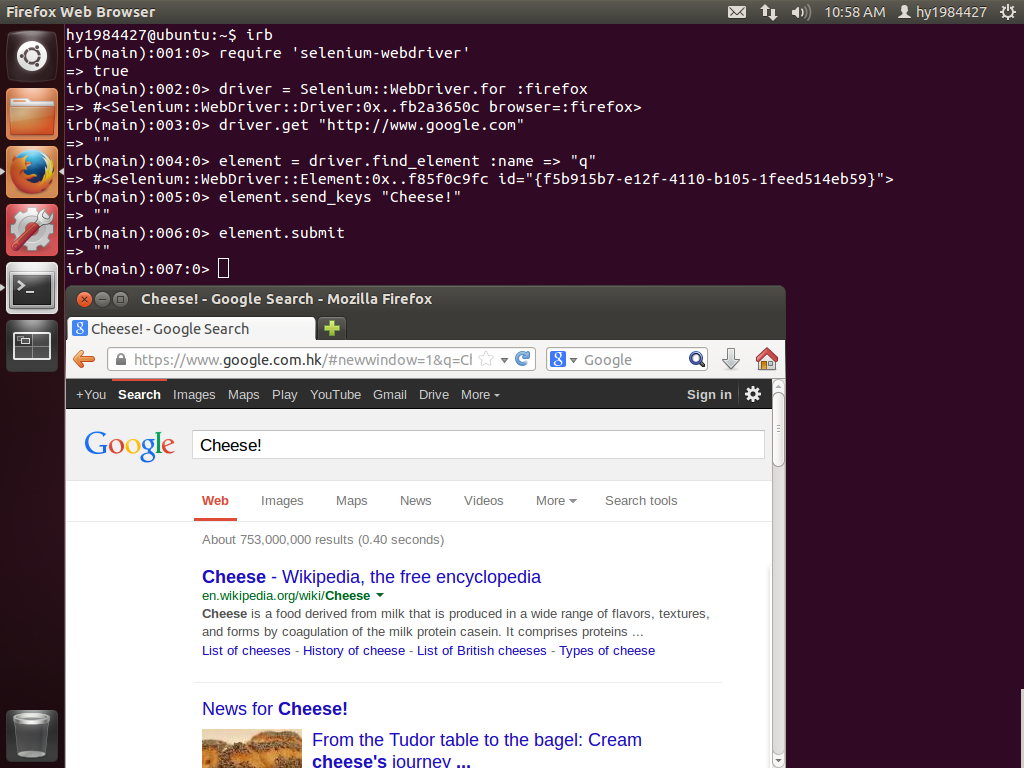Viewport: 1024px width, 768px height.
Task: Open Google options gear icon
Action: click(x=753, y=394)
